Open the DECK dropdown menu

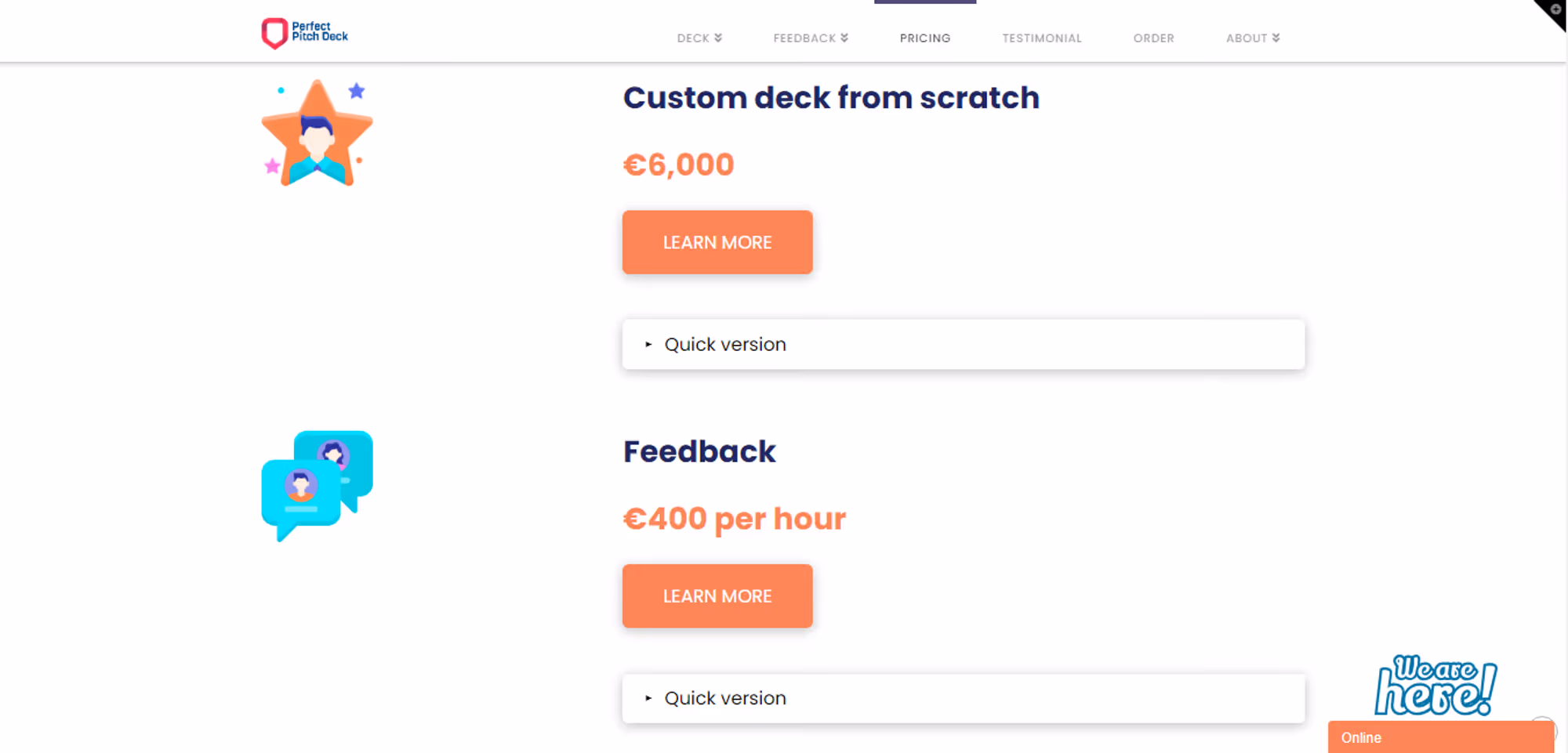[x=699, y=38]
